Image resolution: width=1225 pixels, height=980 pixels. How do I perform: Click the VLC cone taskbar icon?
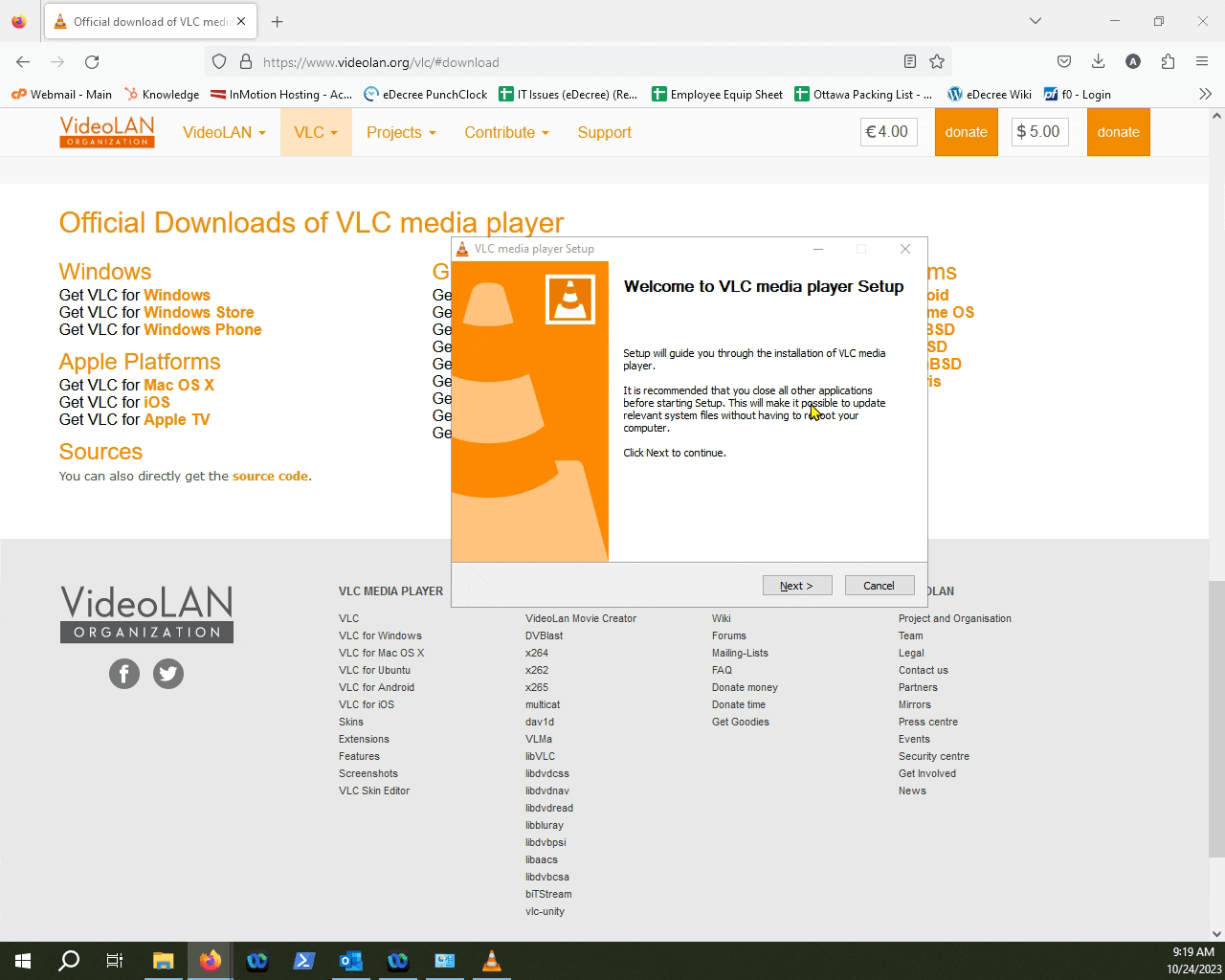click(x=491, y=961)
